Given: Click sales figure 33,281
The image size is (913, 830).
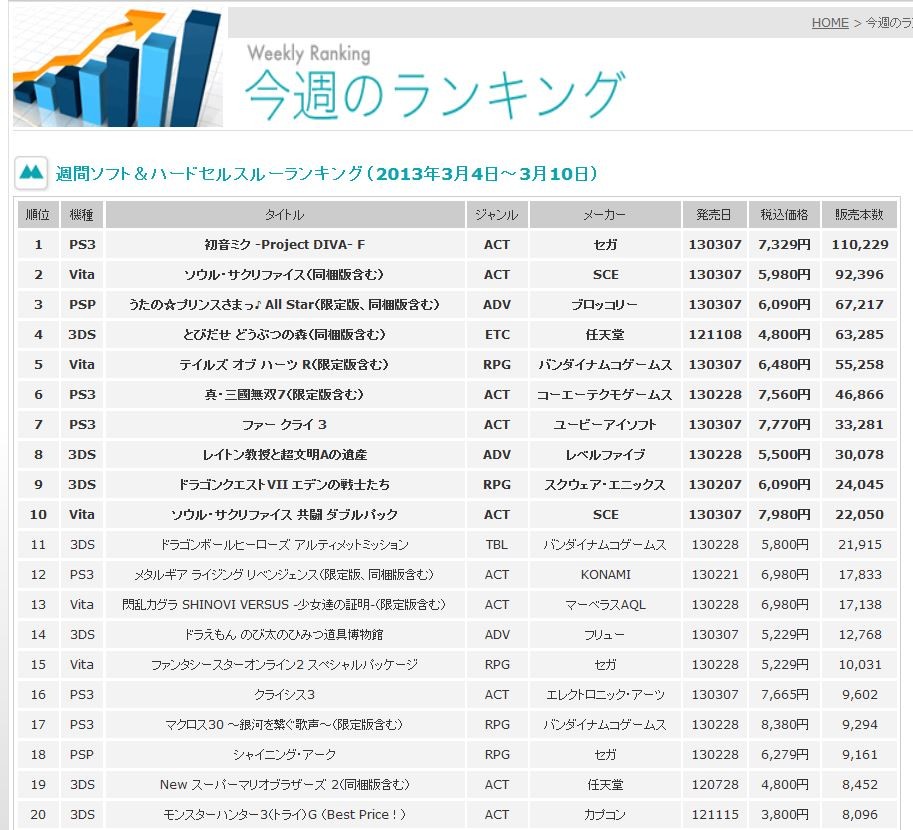Looking at the screenshot, I should click(x=859, y=425).
